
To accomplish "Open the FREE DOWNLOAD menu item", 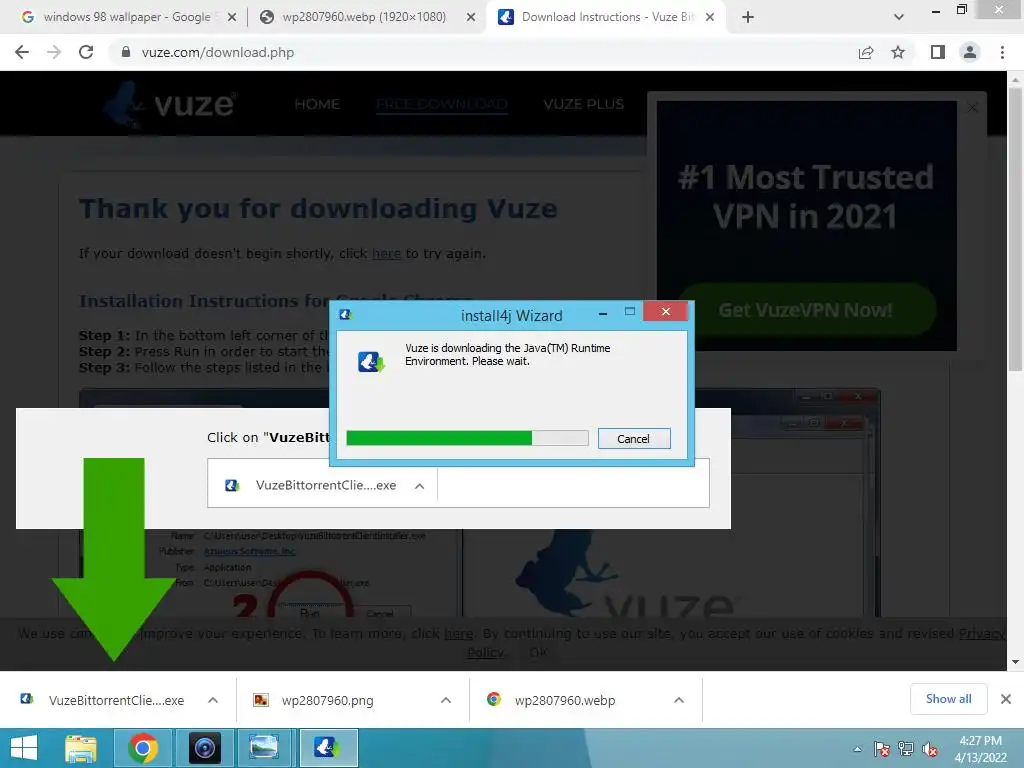I will pos(441,104).
